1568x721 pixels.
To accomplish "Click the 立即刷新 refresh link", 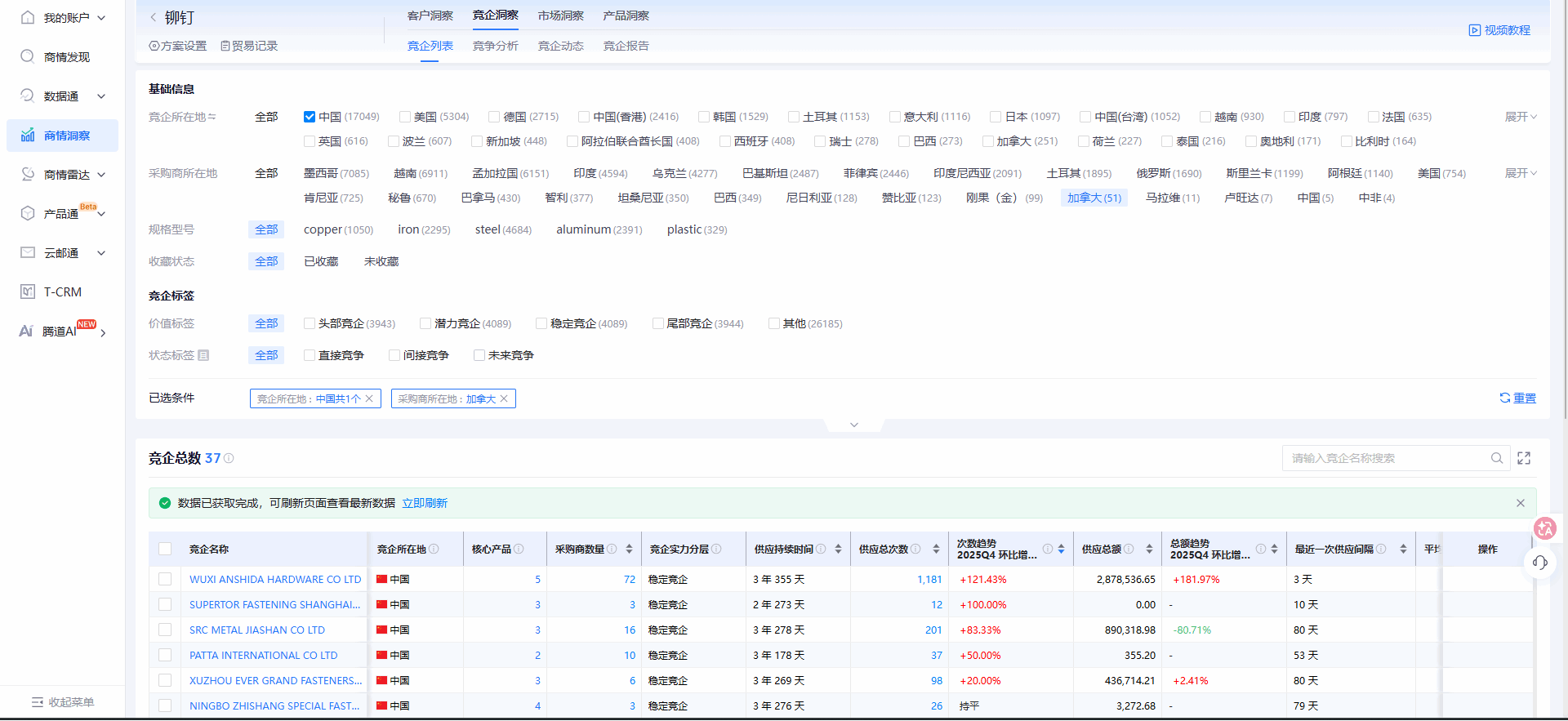I will click(x=425, y=503).
